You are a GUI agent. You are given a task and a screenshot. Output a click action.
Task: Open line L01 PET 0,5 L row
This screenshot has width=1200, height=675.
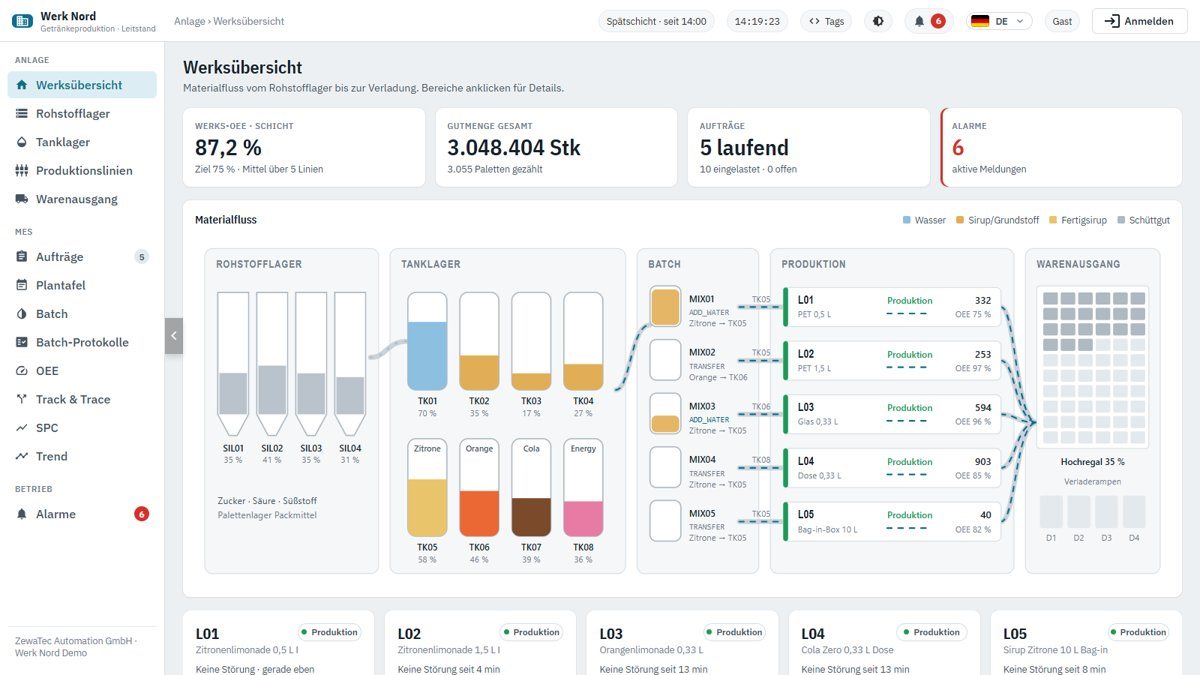click(x=893, y=306)
